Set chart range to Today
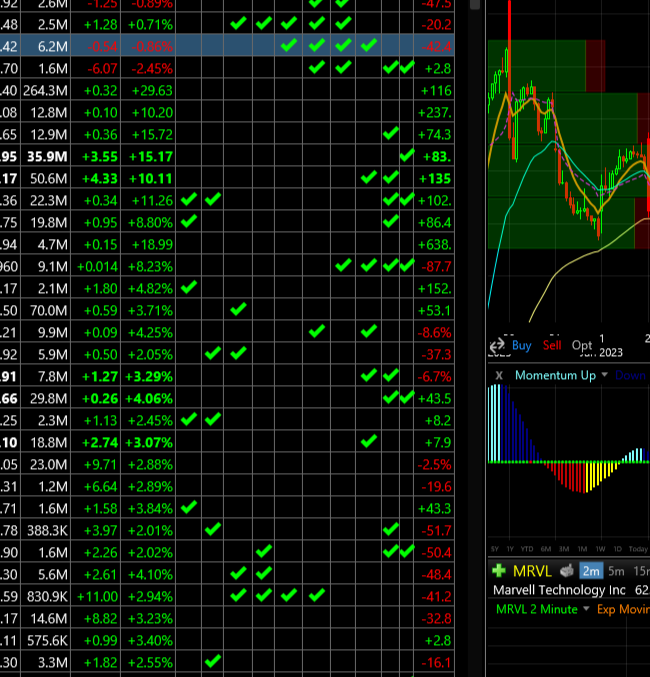The image size is (650, 677). (638, 549)
